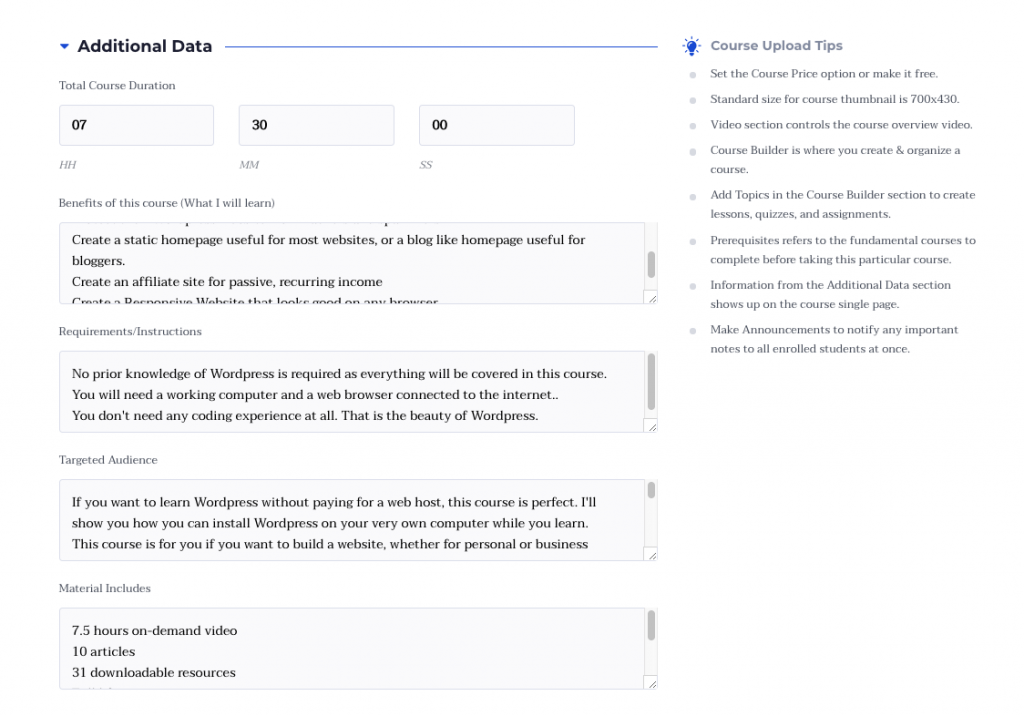
Task: Edit the seconds field showing 00
Action: click(x=497, y=125)
